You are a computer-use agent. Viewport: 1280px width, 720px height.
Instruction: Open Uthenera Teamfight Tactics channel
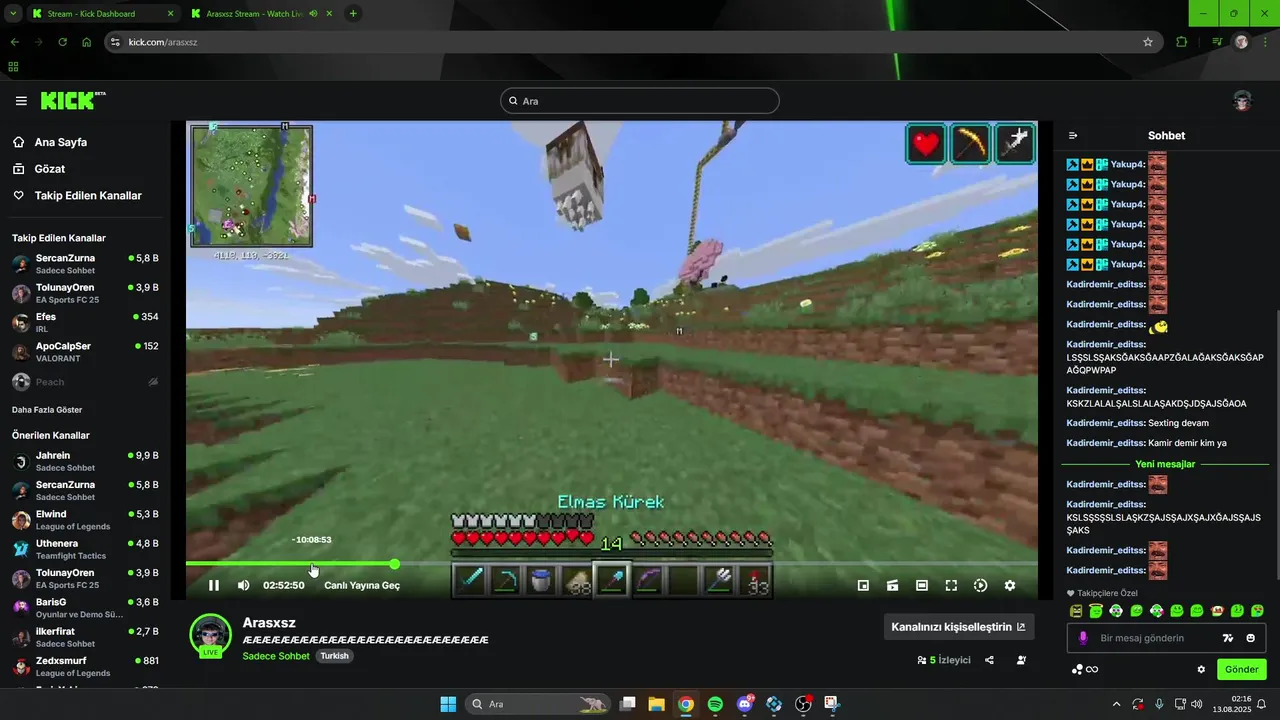click(85, 549)
